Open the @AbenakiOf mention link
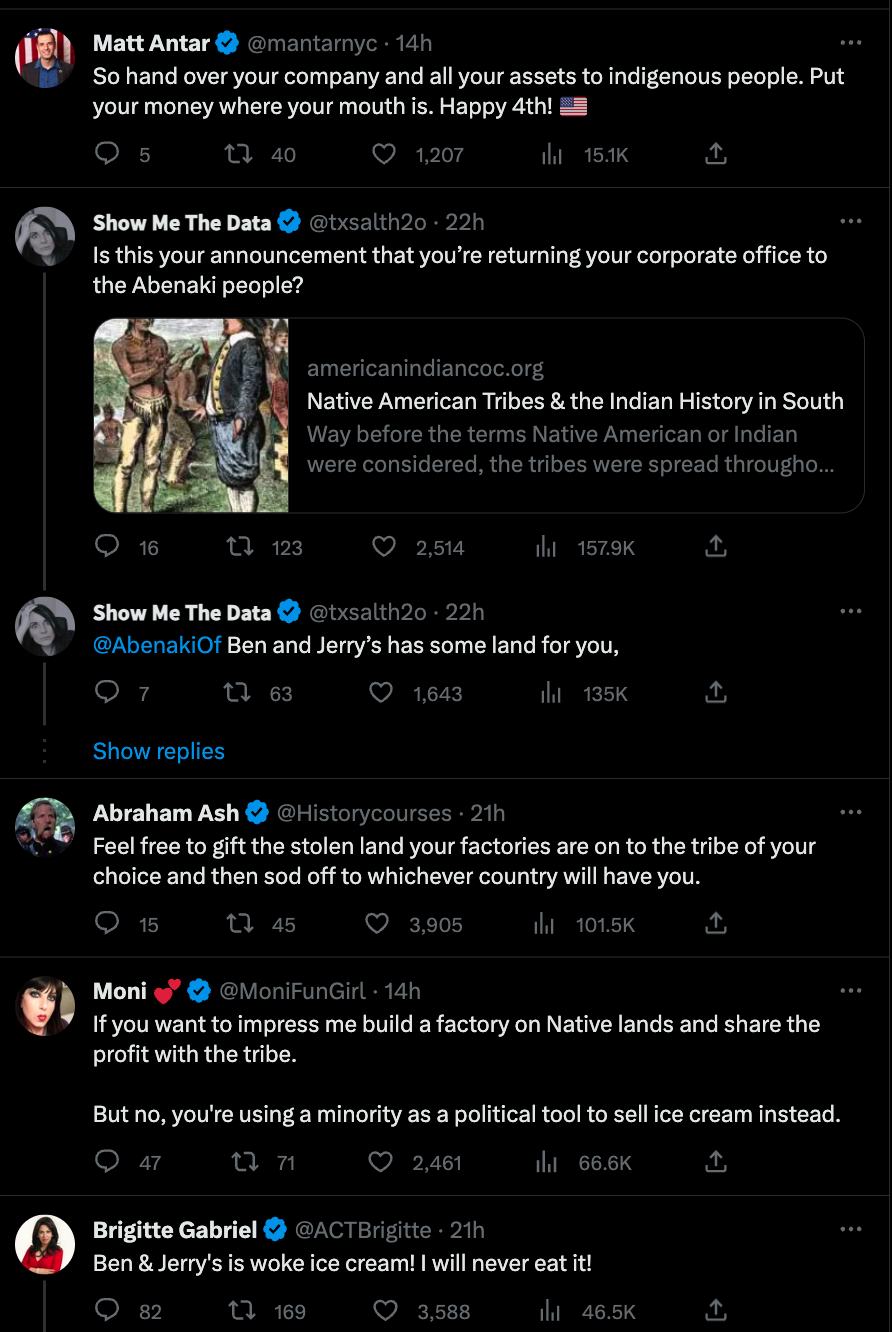 point(157,645)
